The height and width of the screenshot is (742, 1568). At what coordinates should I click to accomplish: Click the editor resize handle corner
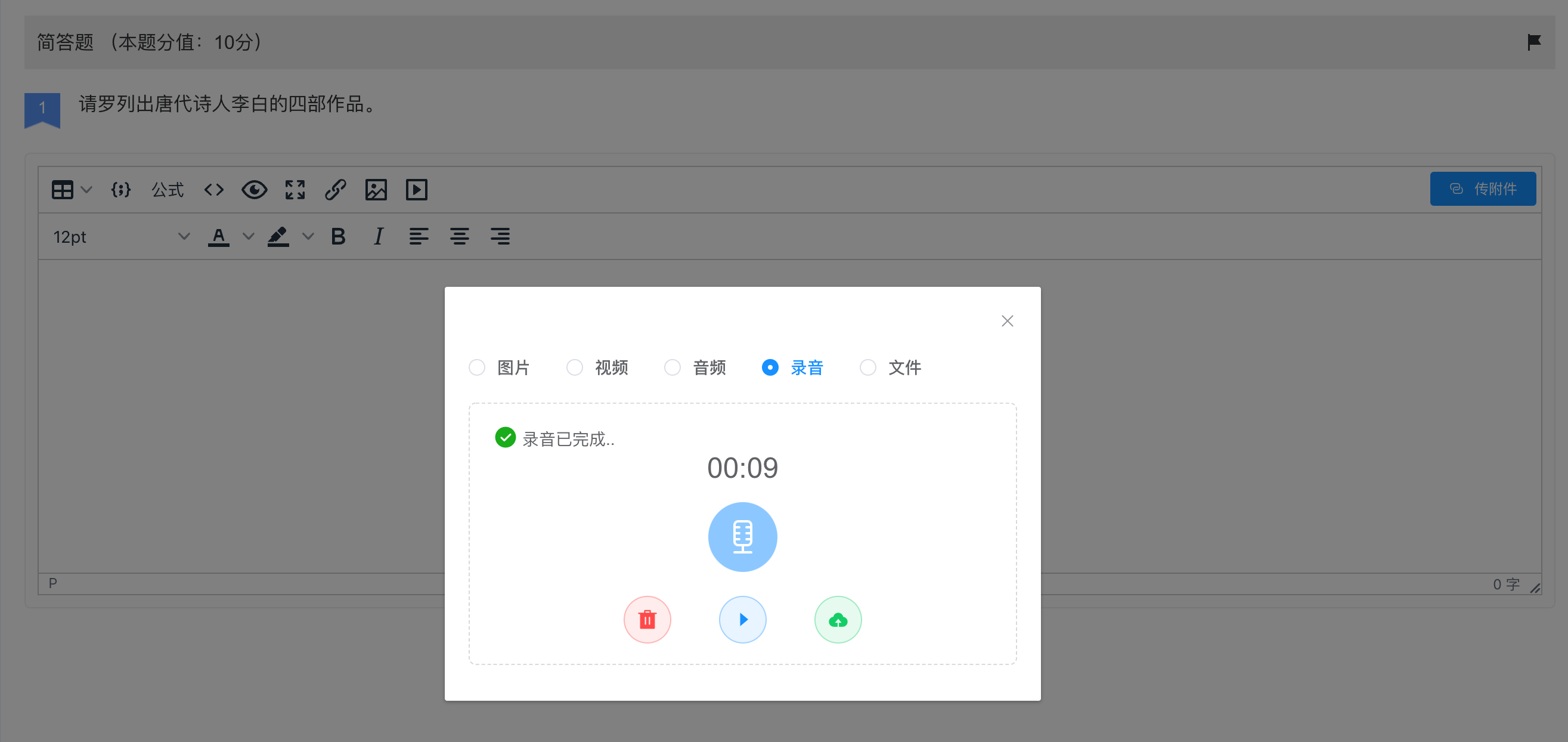(1535, 588)
